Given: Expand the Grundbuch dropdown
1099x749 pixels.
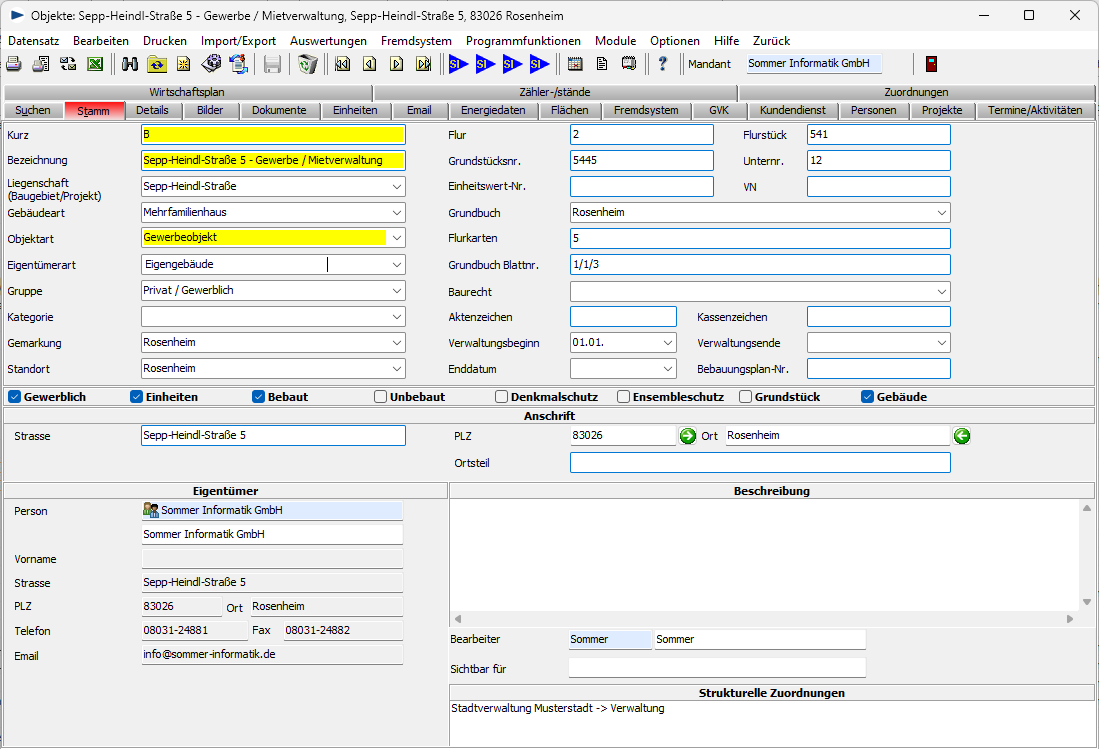Looking at the screenshot, I should point(940,213).
